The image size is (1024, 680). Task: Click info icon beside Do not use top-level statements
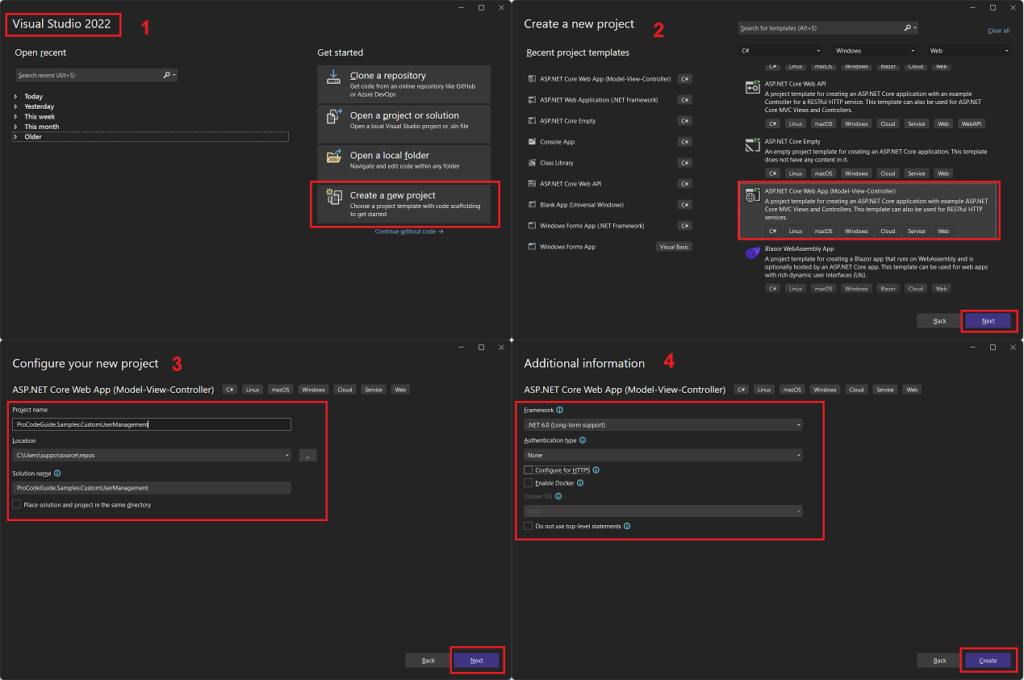pyautogui.click(x=627, y=526)
